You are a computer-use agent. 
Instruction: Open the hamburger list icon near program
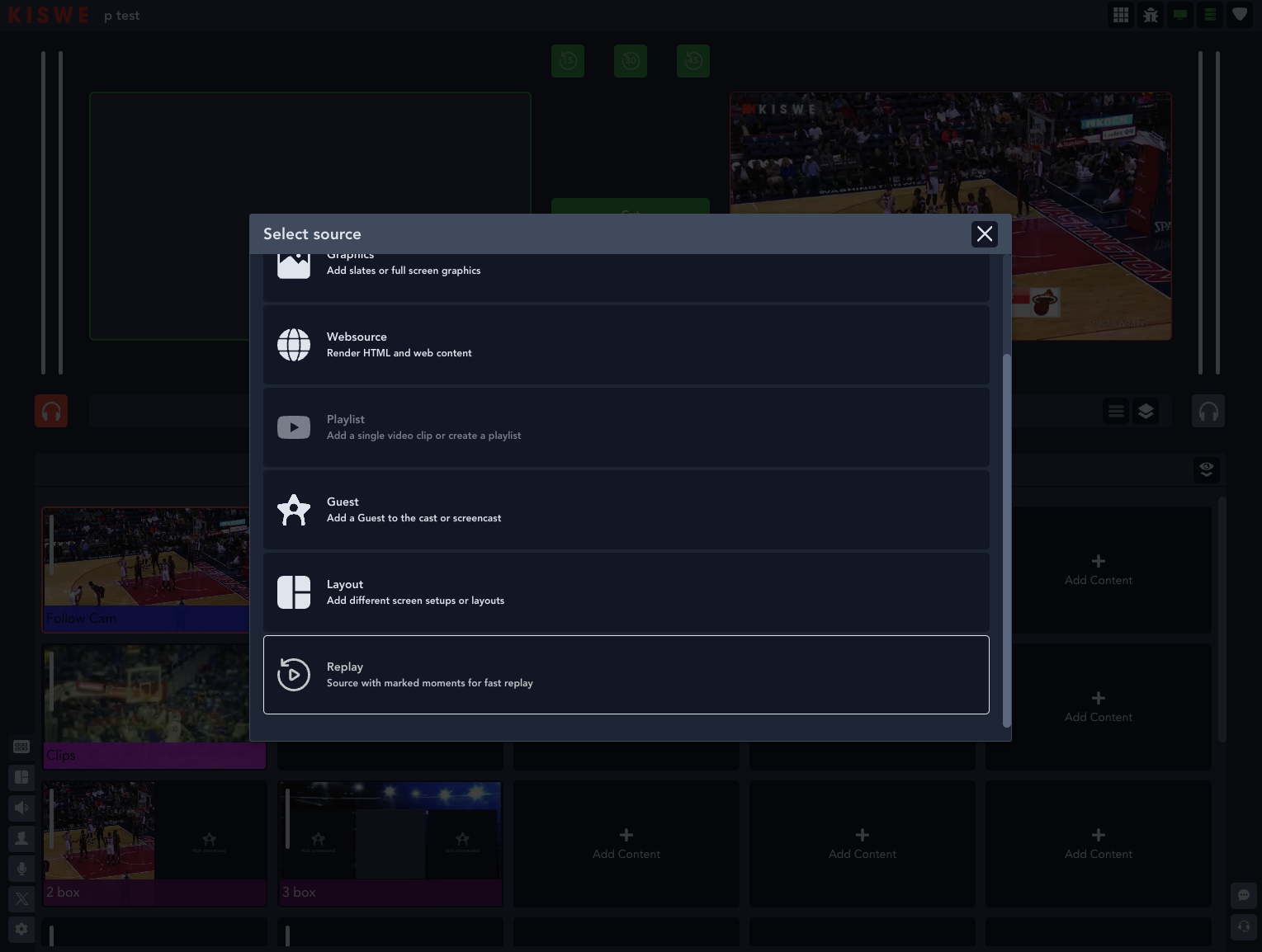pos(1116,411)
